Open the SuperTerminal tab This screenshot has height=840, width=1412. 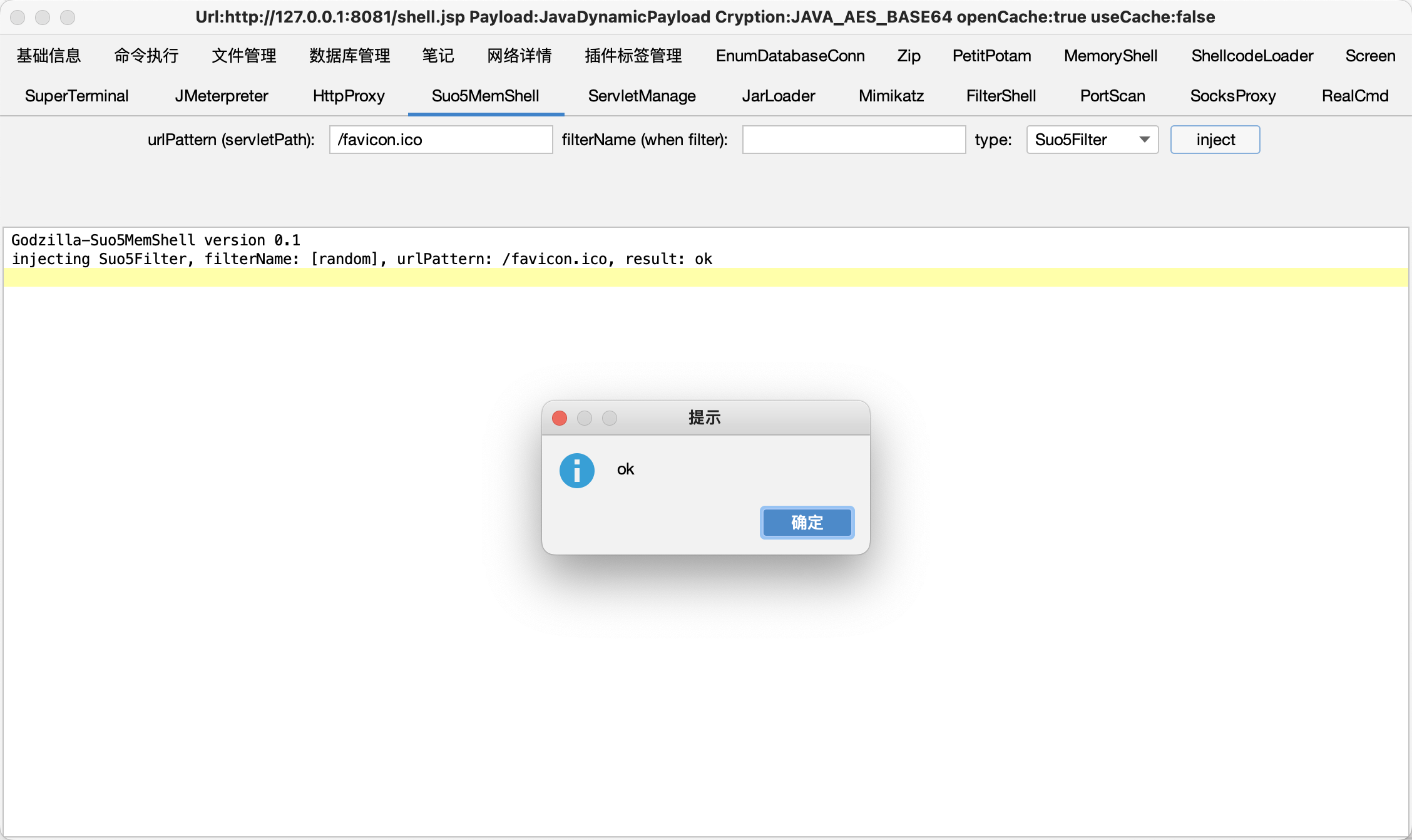(76, 96)
